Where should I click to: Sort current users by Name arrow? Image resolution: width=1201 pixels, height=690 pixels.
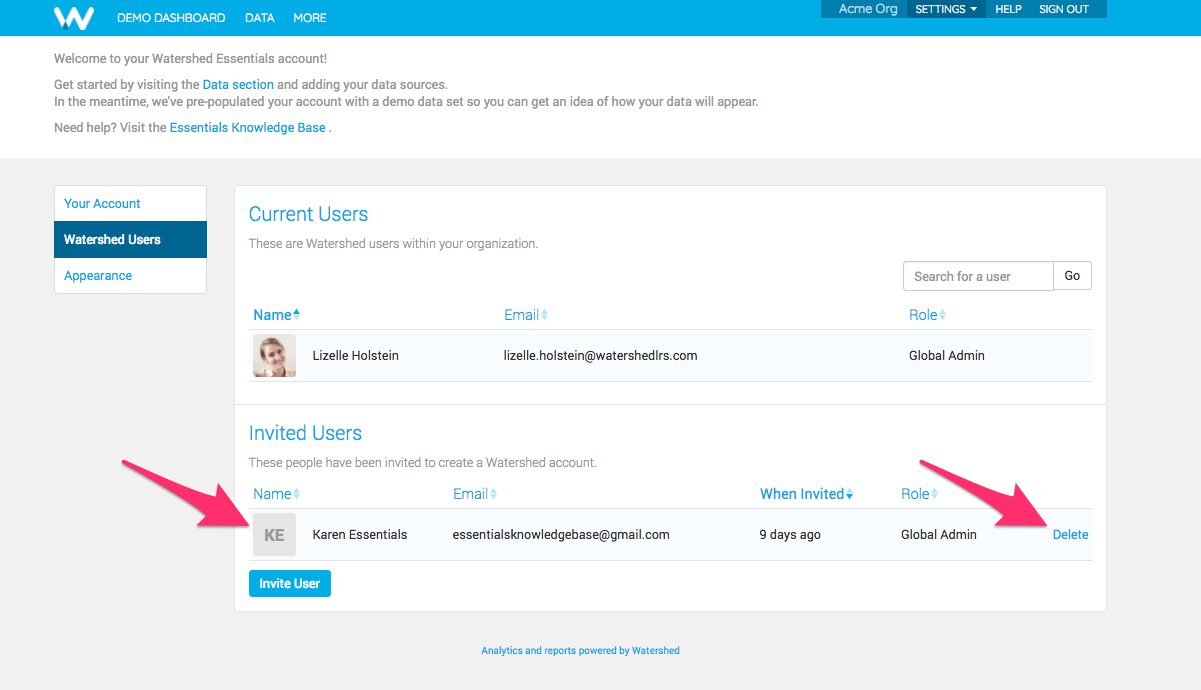tap(296, 314)
